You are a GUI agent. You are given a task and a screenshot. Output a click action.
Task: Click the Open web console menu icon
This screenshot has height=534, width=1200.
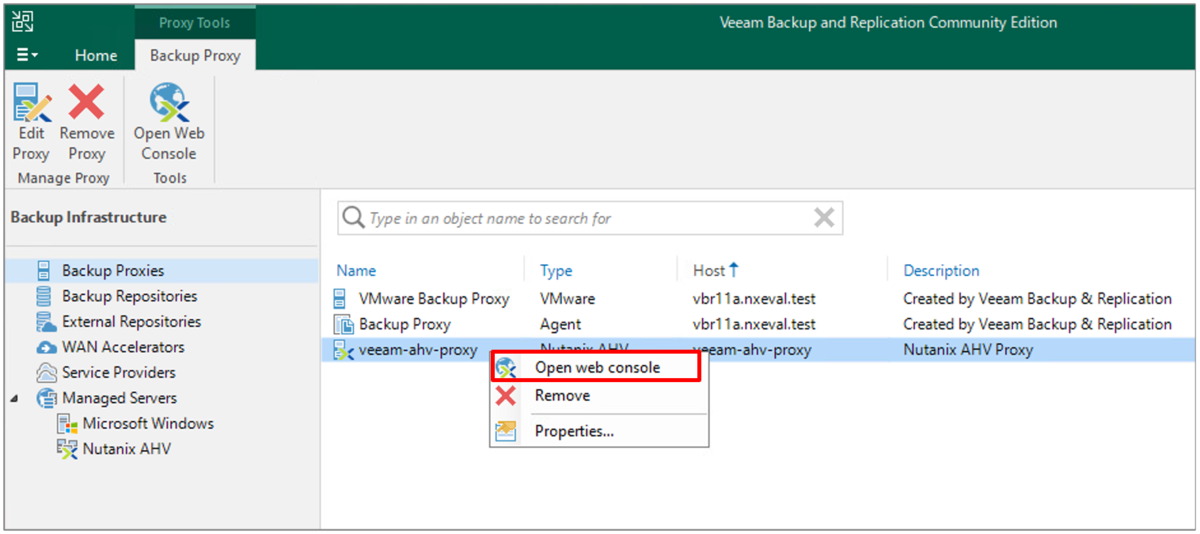(x=508, y=367)
